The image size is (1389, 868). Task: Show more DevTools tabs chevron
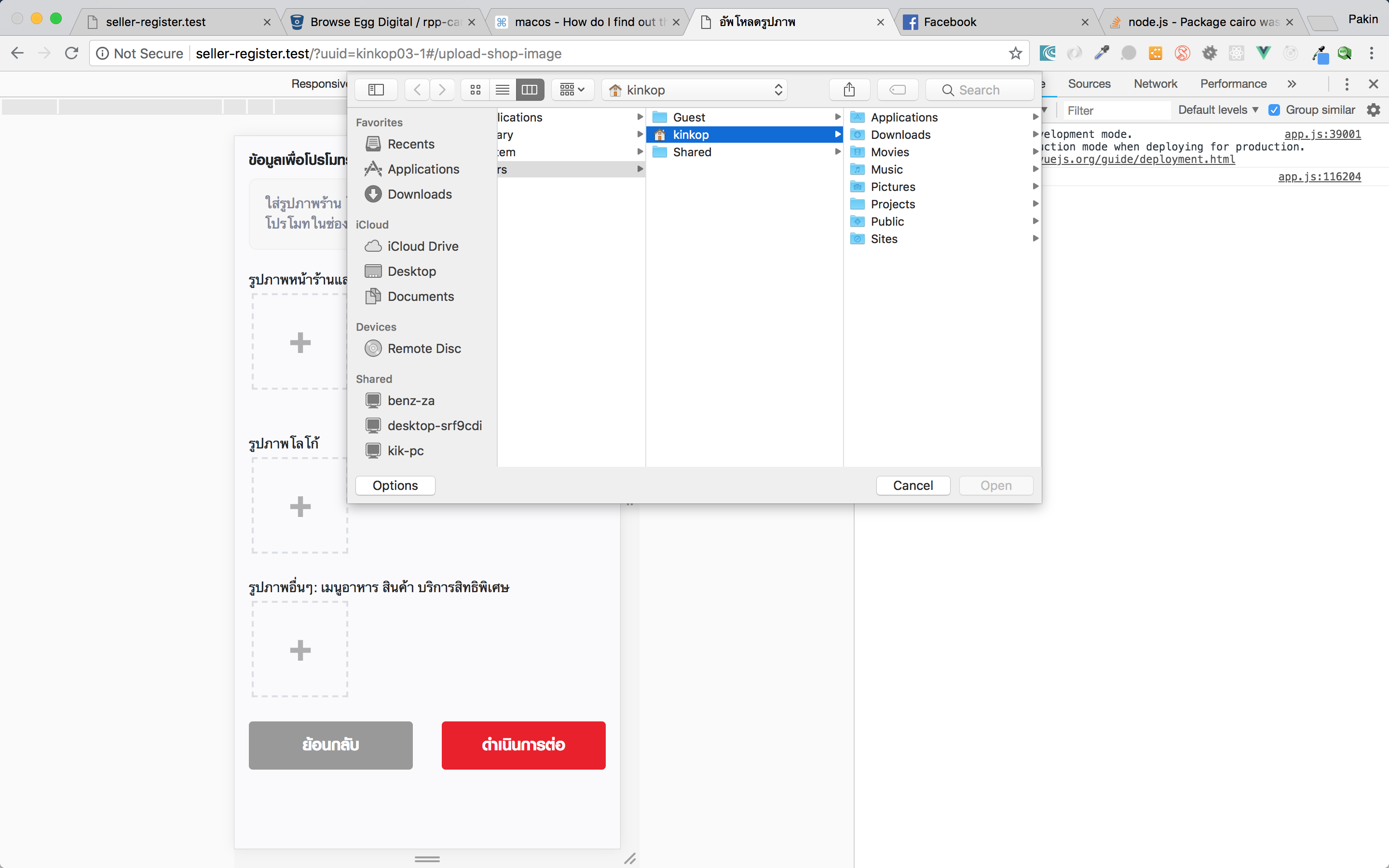point(1292,84)
